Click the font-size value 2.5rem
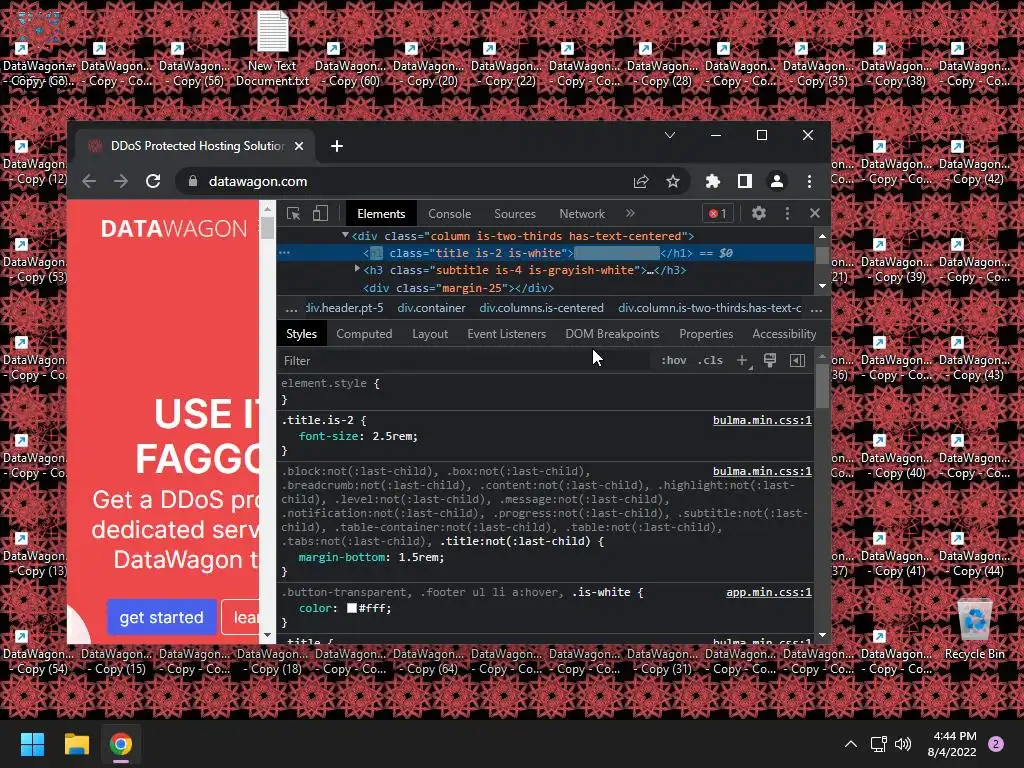Image resolution: width=1024 pixels, height=768 pixels. (x=394, y=436)
